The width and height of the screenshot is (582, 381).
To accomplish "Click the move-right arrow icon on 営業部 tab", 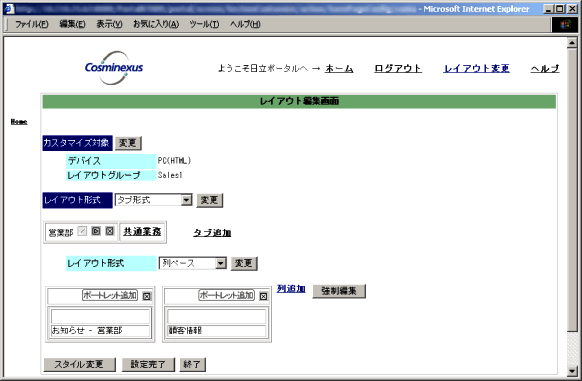I will pos(96,231).
